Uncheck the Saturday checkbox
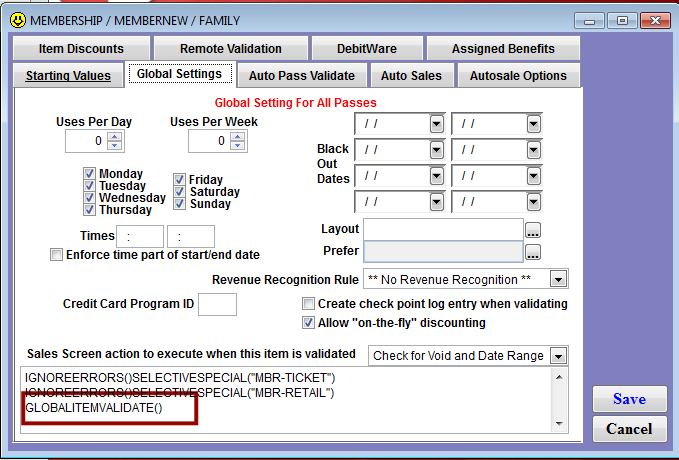 coord(179,191)
